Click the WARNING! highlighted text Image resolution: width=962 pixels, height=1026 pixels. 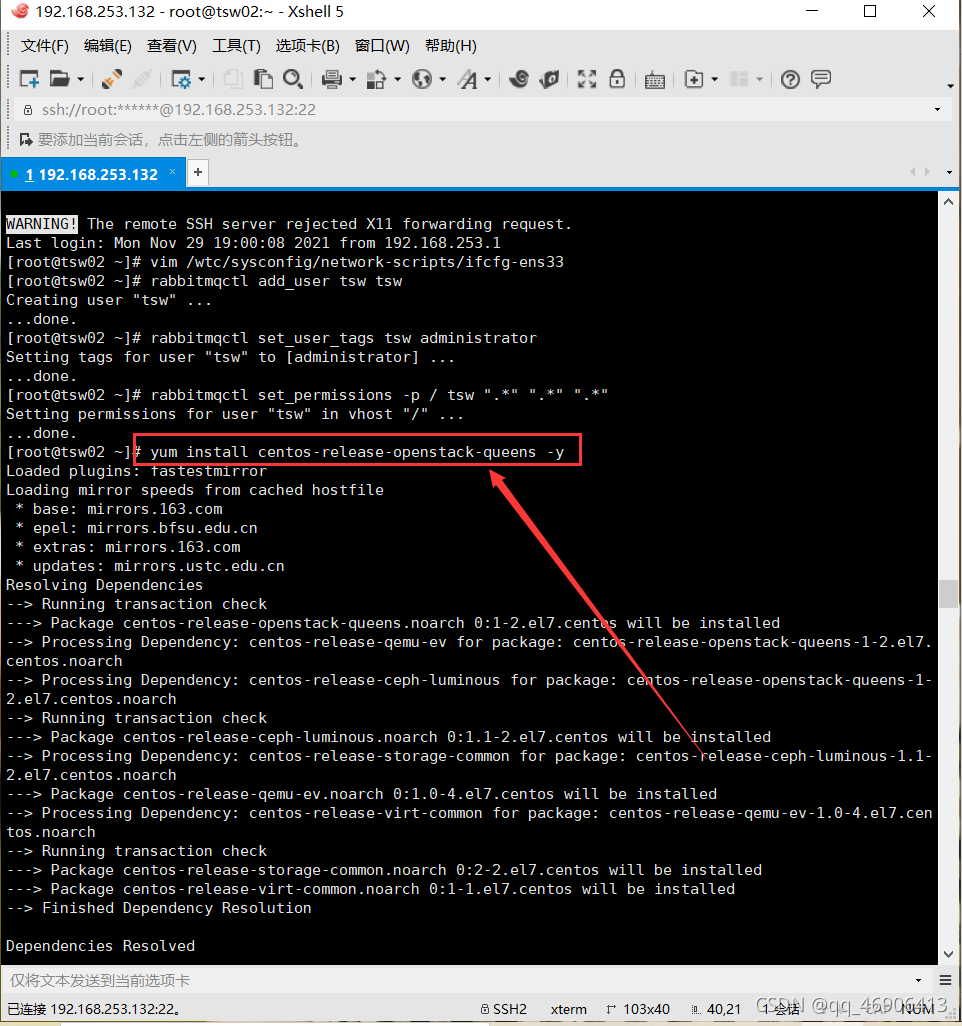click(x=42, y=224)
